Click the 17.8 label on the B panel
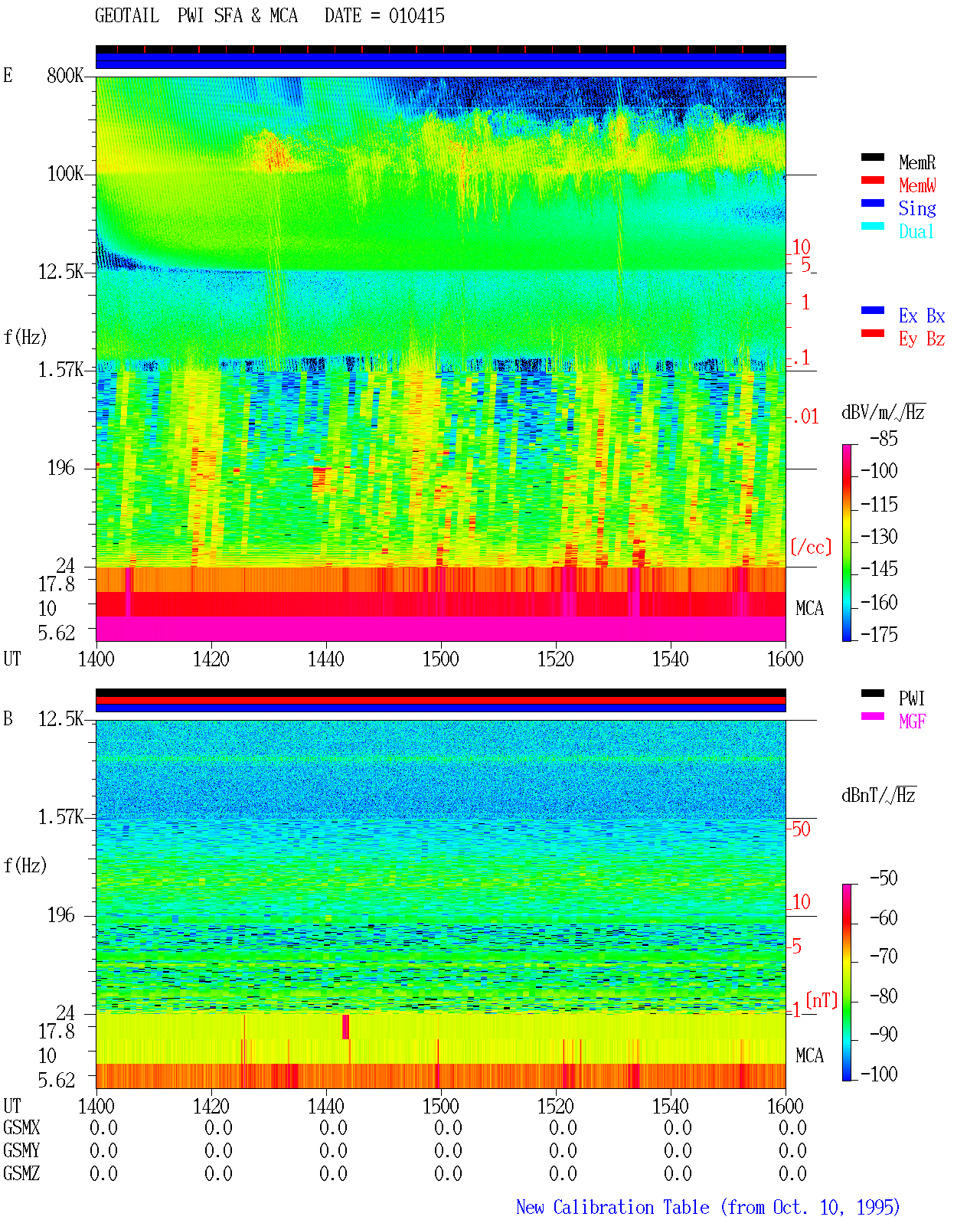 pos(57,1032)
